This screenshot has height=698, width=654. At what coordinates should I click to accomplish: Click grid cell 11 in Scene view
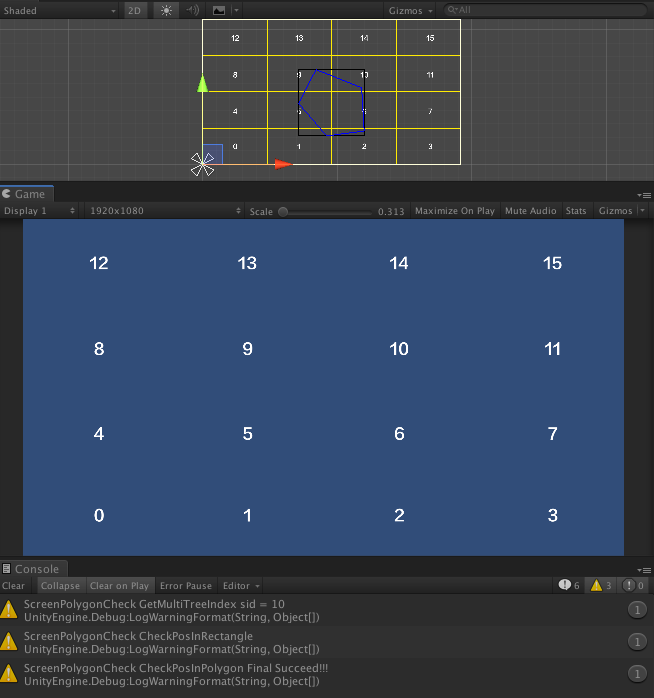coord(429,74)
